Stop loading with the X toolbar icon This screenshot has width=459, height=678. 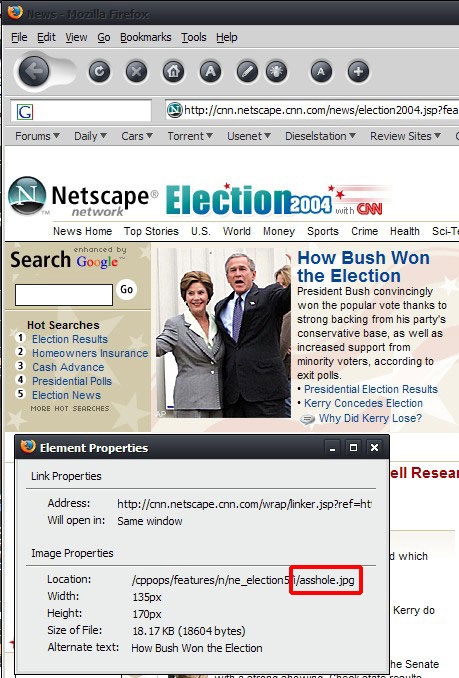click(137, 72)
